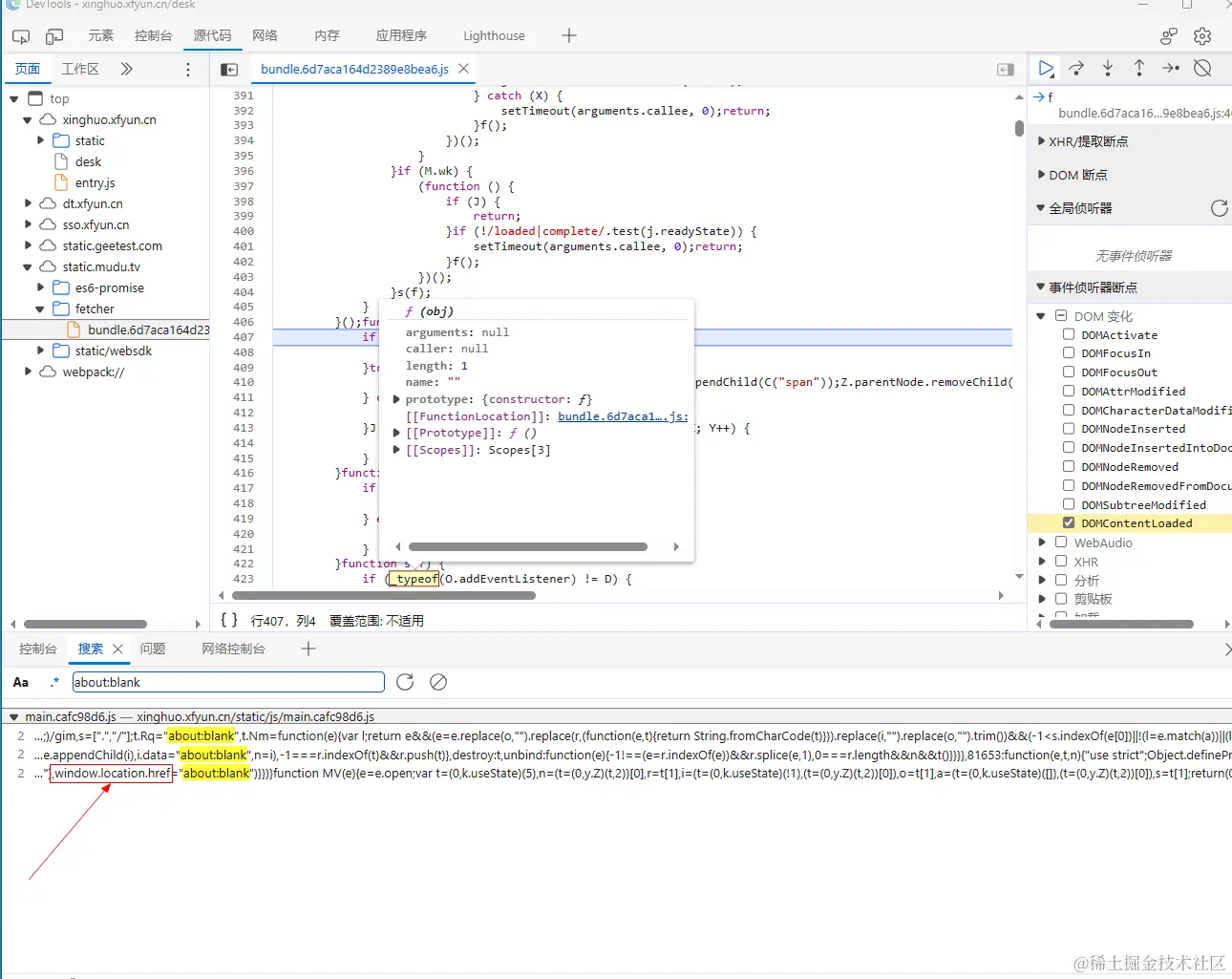
Task: Toggle match case Aa option
Action: click(21, 682)
